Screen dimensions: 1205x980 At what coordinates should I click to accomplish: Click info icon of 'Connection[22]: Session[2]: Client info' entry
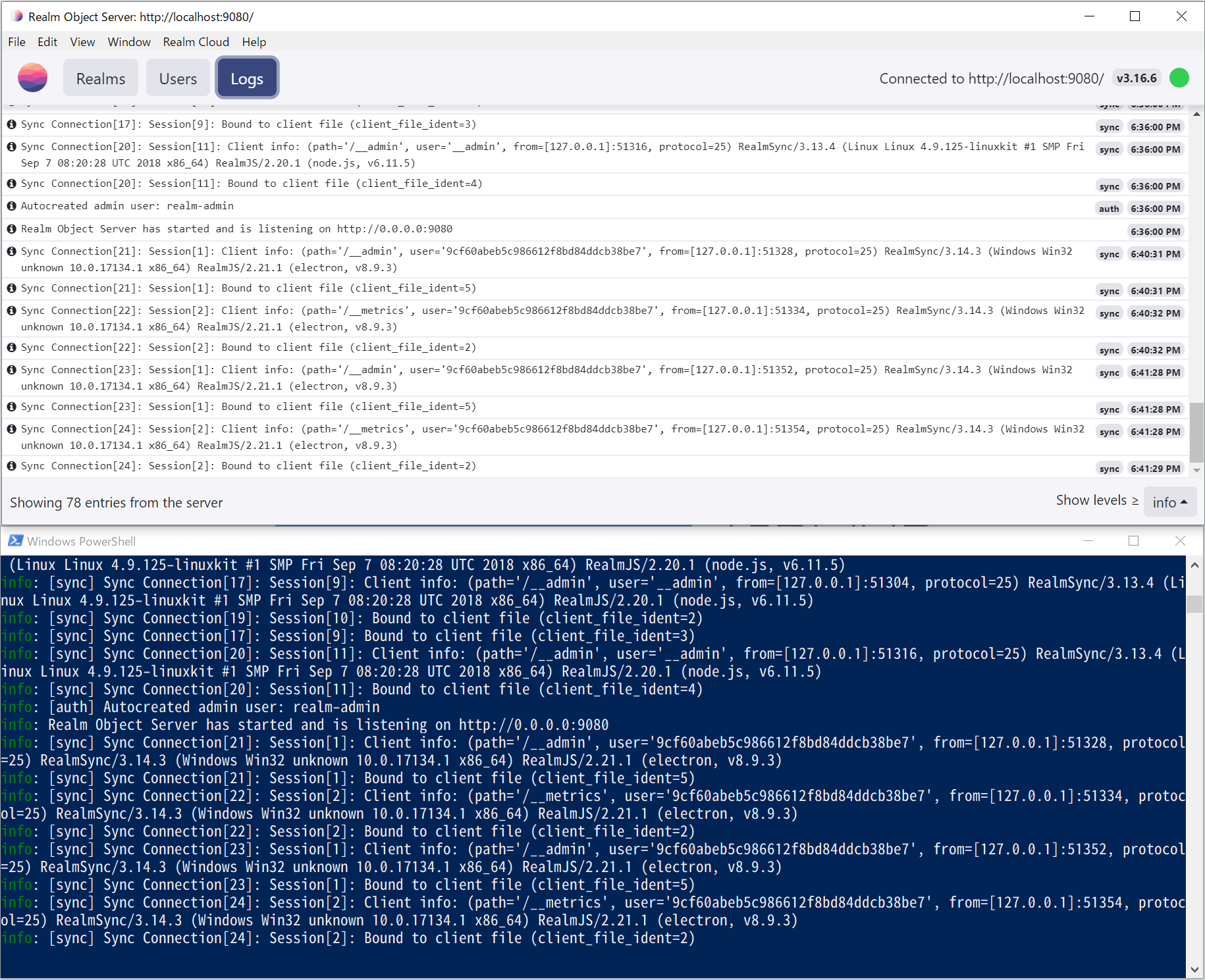(11, 311)
